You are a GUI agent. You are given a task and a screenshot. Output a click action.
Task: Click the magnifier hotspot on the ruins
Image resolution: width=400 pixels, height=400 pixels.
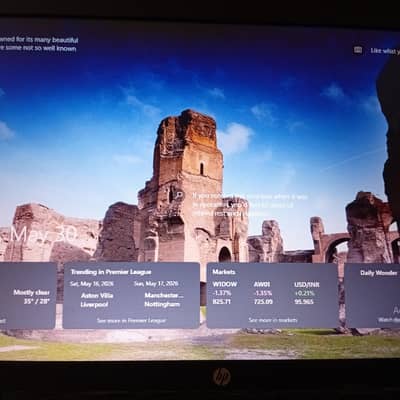179,195
